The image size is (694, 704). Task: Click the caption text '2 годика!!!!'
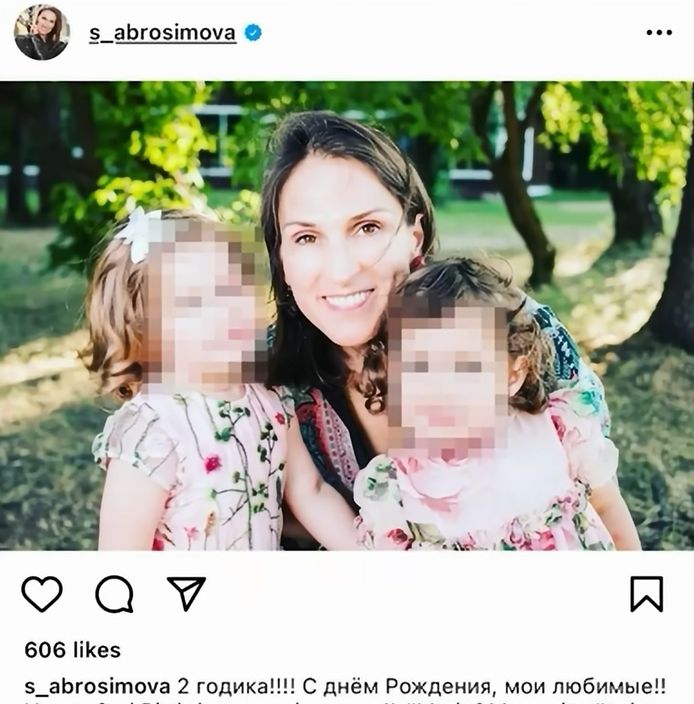tap(237, 686)
